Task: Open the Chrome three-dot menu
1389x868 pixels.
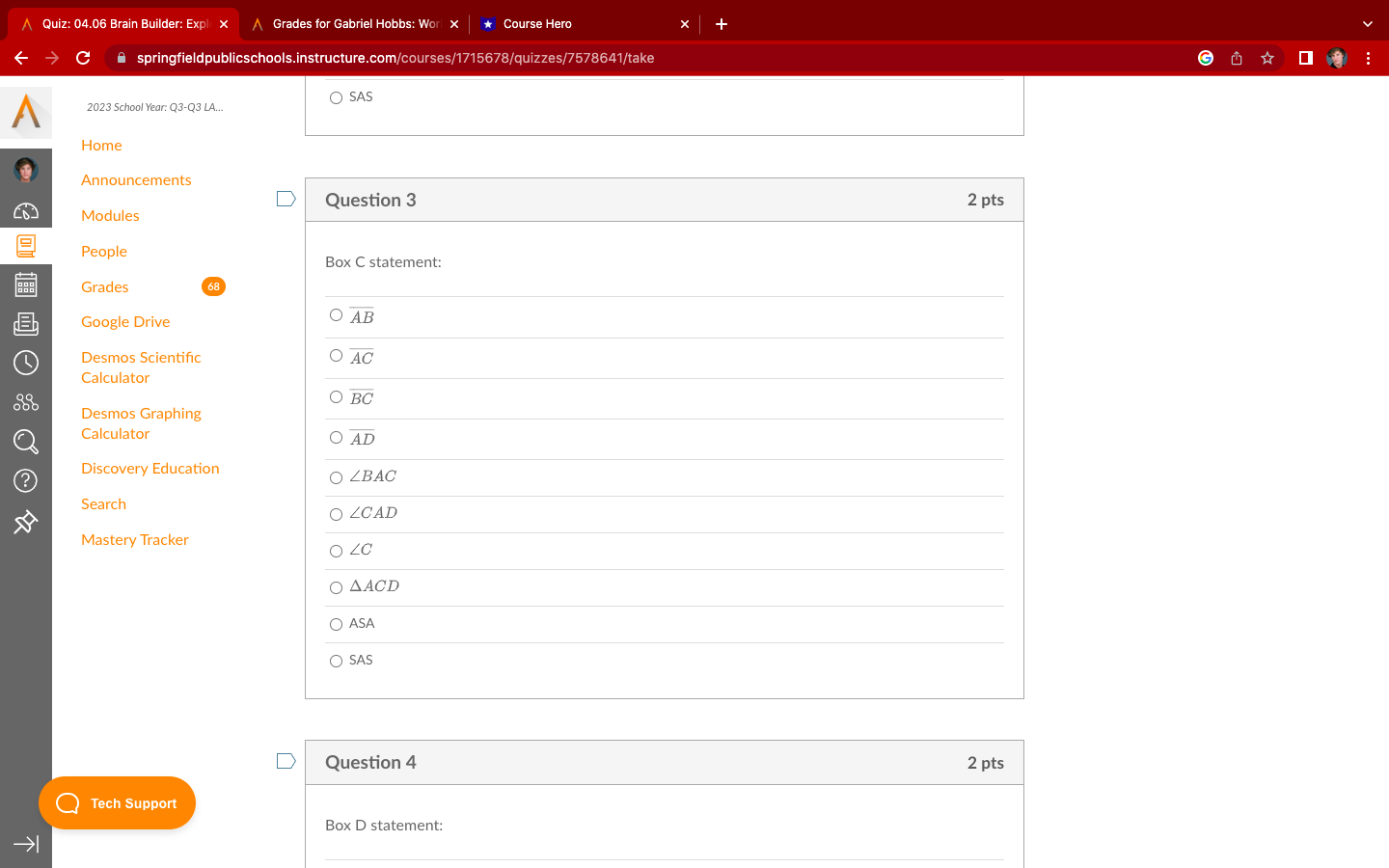Action: pos(1368,58)
